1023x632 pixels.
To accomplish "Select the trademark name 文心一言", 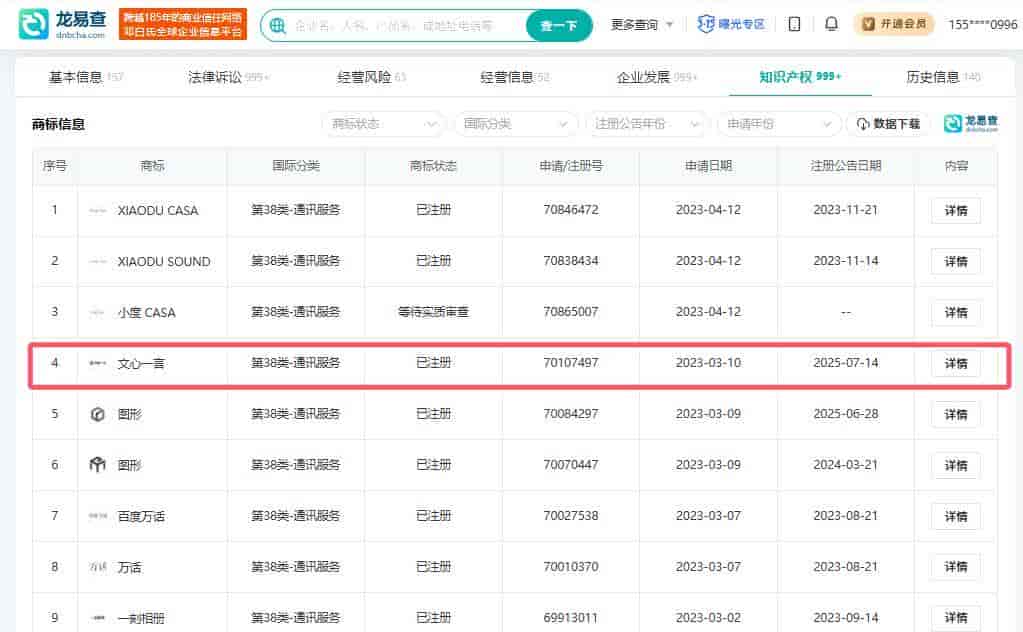I will 141,363.
